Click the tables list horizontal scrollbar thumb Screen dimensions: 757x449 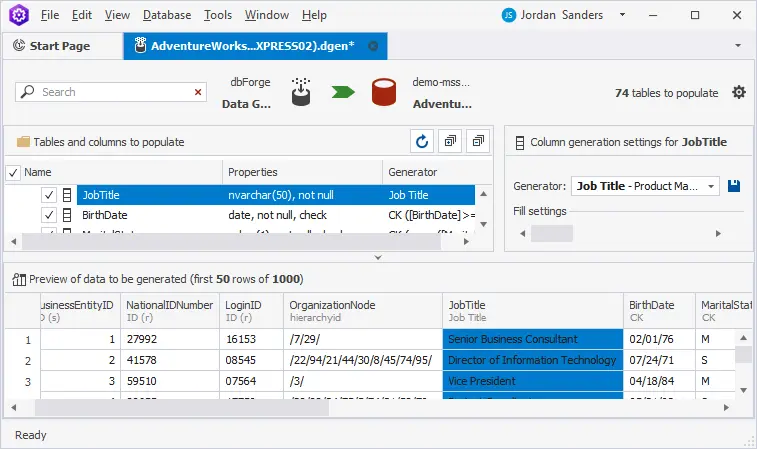(232, 241)
